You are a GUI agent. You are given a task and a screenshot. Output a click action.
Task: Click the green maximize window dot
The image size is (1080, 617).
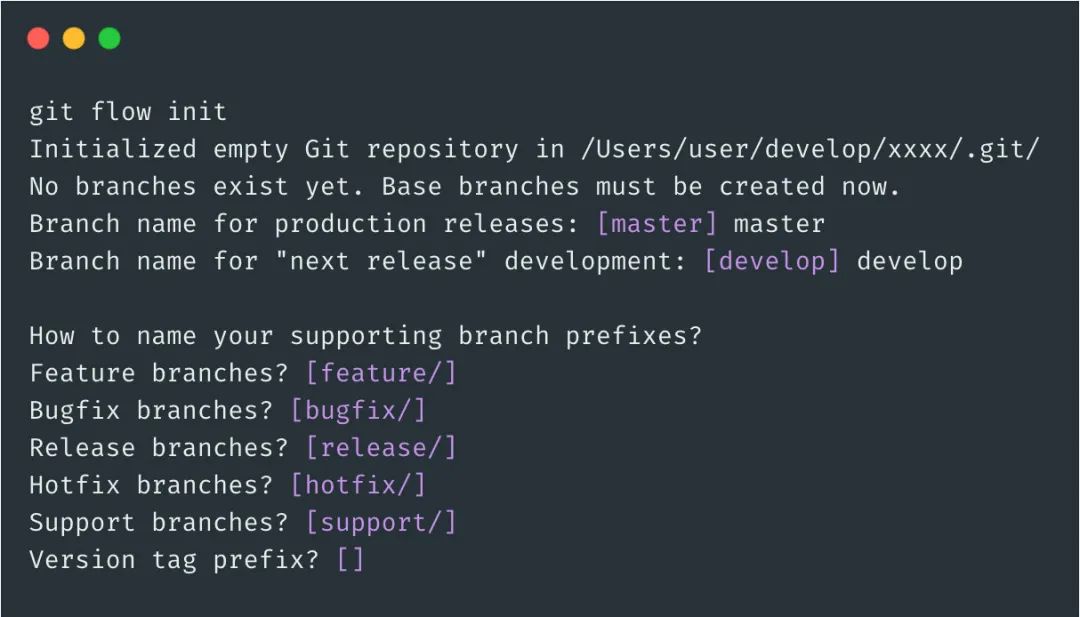click(110, 39)
